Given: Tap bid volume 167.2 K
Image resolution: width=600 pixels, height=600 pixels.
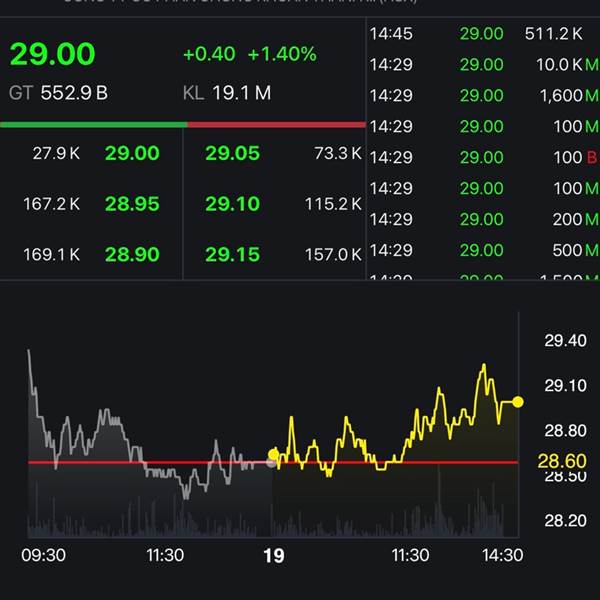Looking at the screenshot, I should pos(52,204).
